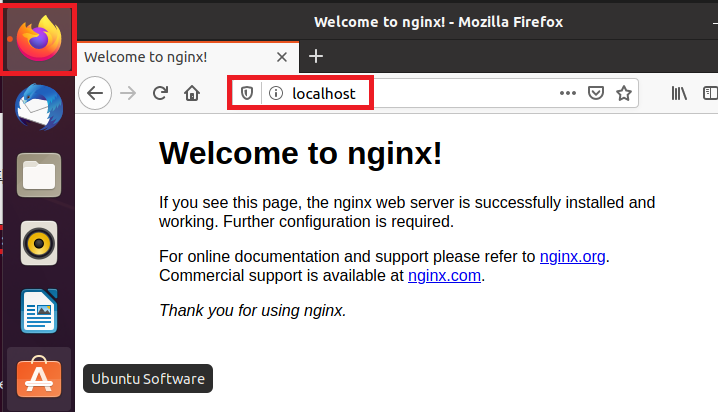718x412 pixels.
Task: Open the Library bookshelf menu
Action: [x=679, y=93]
